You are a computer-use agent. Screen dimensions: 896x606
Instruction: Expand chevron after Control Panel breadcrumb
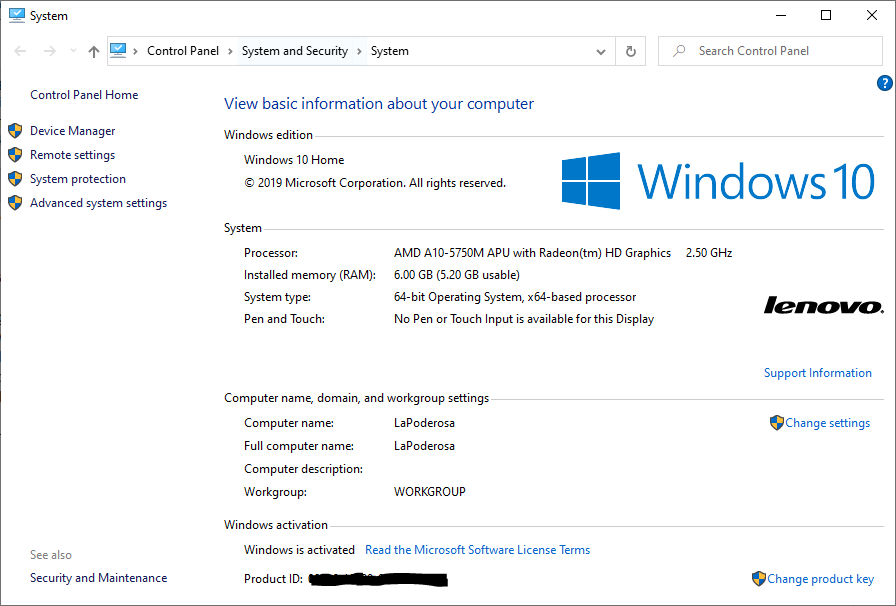[230, 51]
